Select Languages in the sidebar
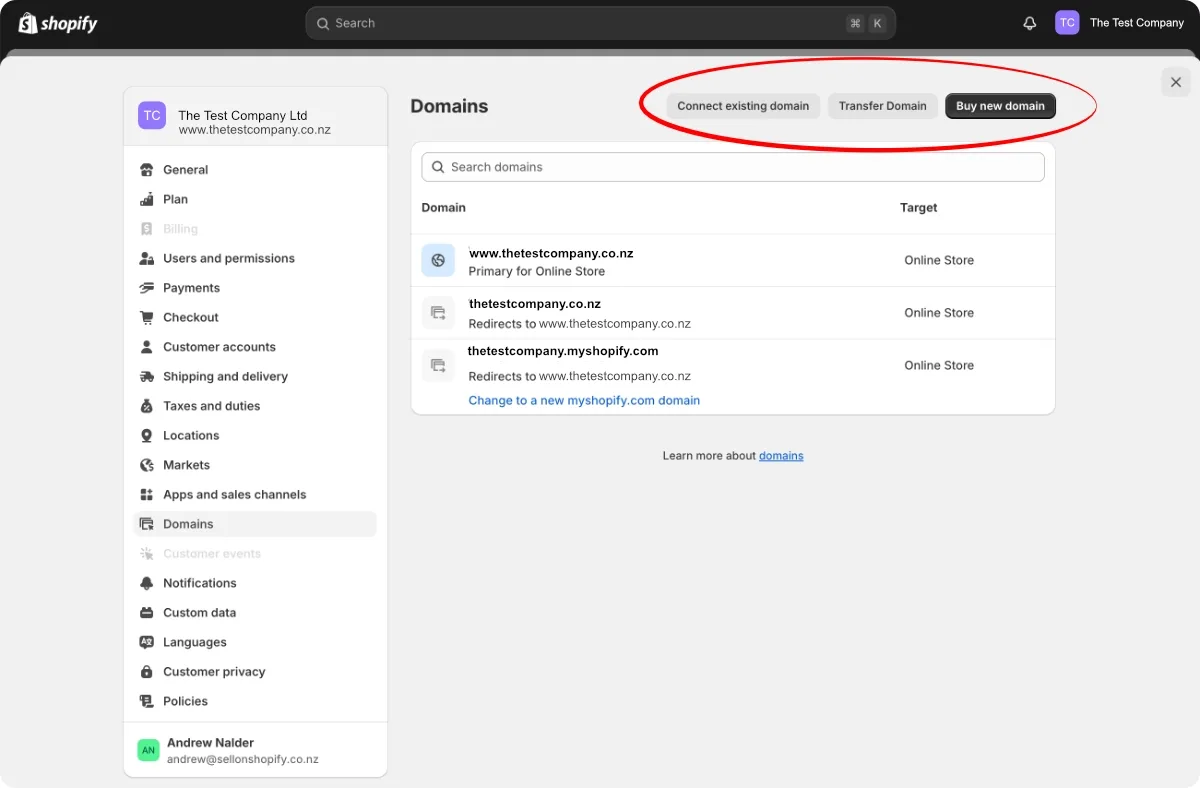Screen dimensions: 1200x788 (x=195, y=642)
